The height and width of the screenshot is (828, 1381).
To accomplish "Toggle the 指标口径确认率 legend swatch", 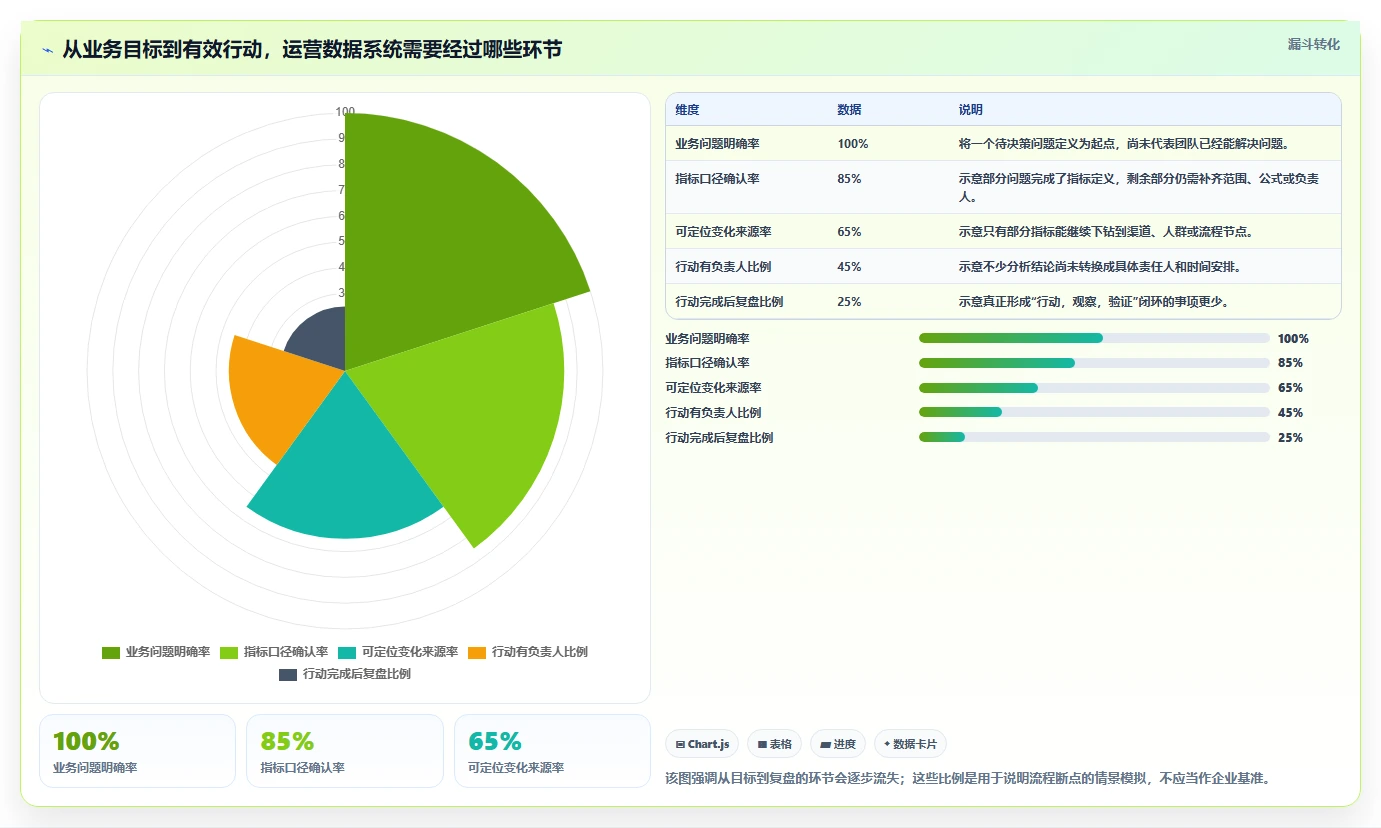I will [228, 653].
